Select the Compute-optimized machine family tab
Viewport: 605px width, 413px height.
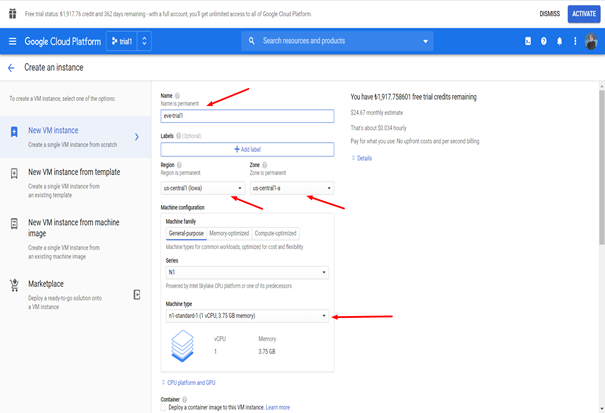pos(275,234)
